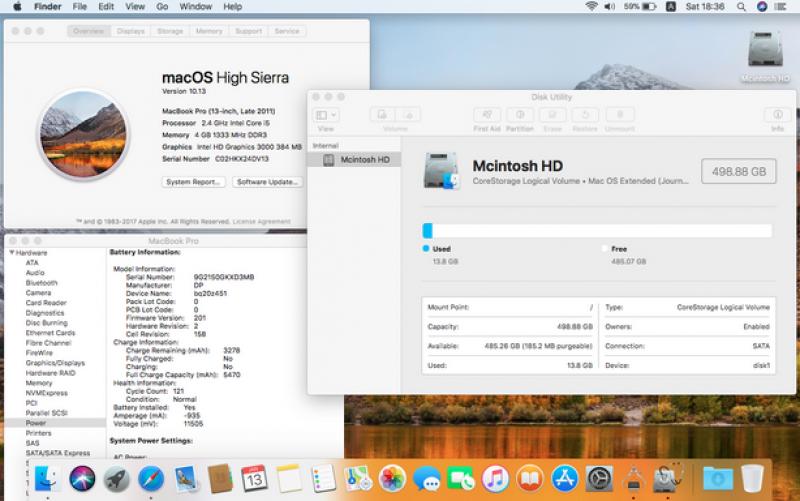
Task: Open Photos from the Dock
Action: (392, 479)
